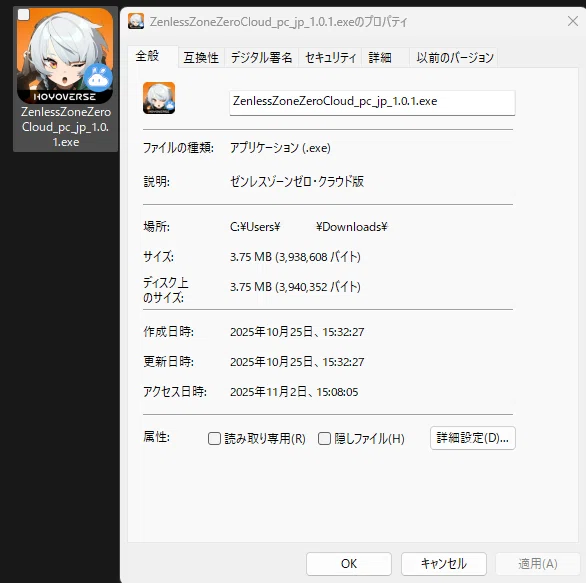Switch to the 詳細 tab

[x=385, y=58]
